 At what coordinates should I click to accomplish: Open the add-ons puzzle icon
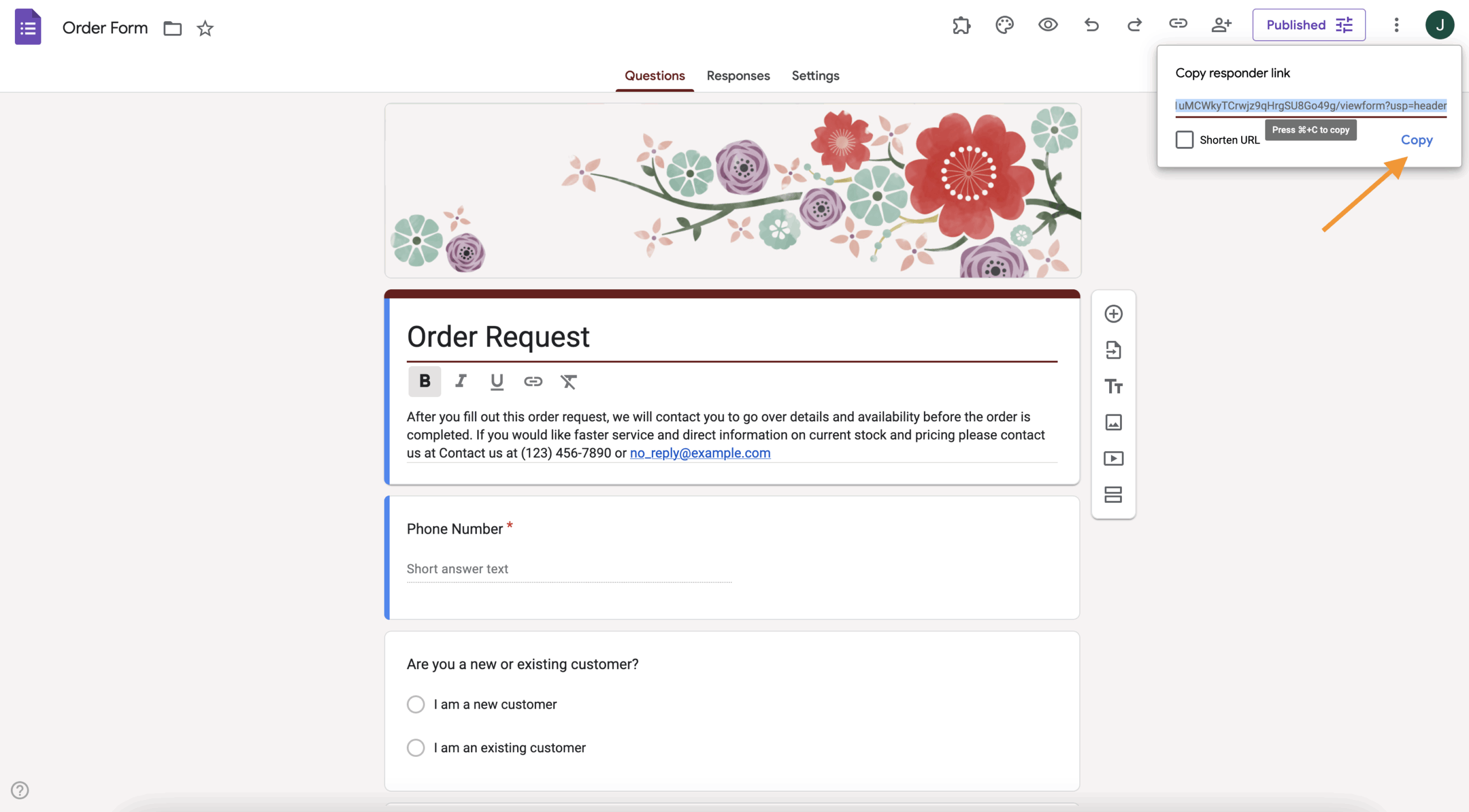tap(961, 25)
